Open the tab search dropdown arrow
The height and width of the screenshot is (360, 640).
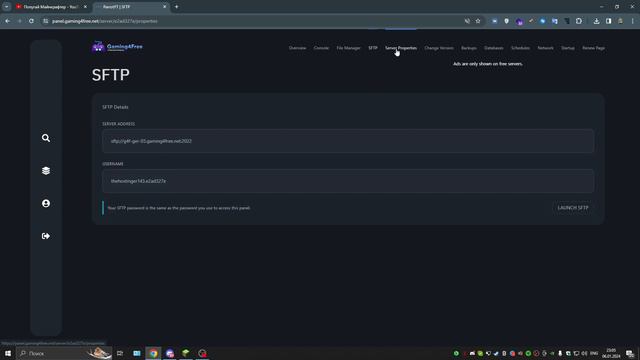7,7
